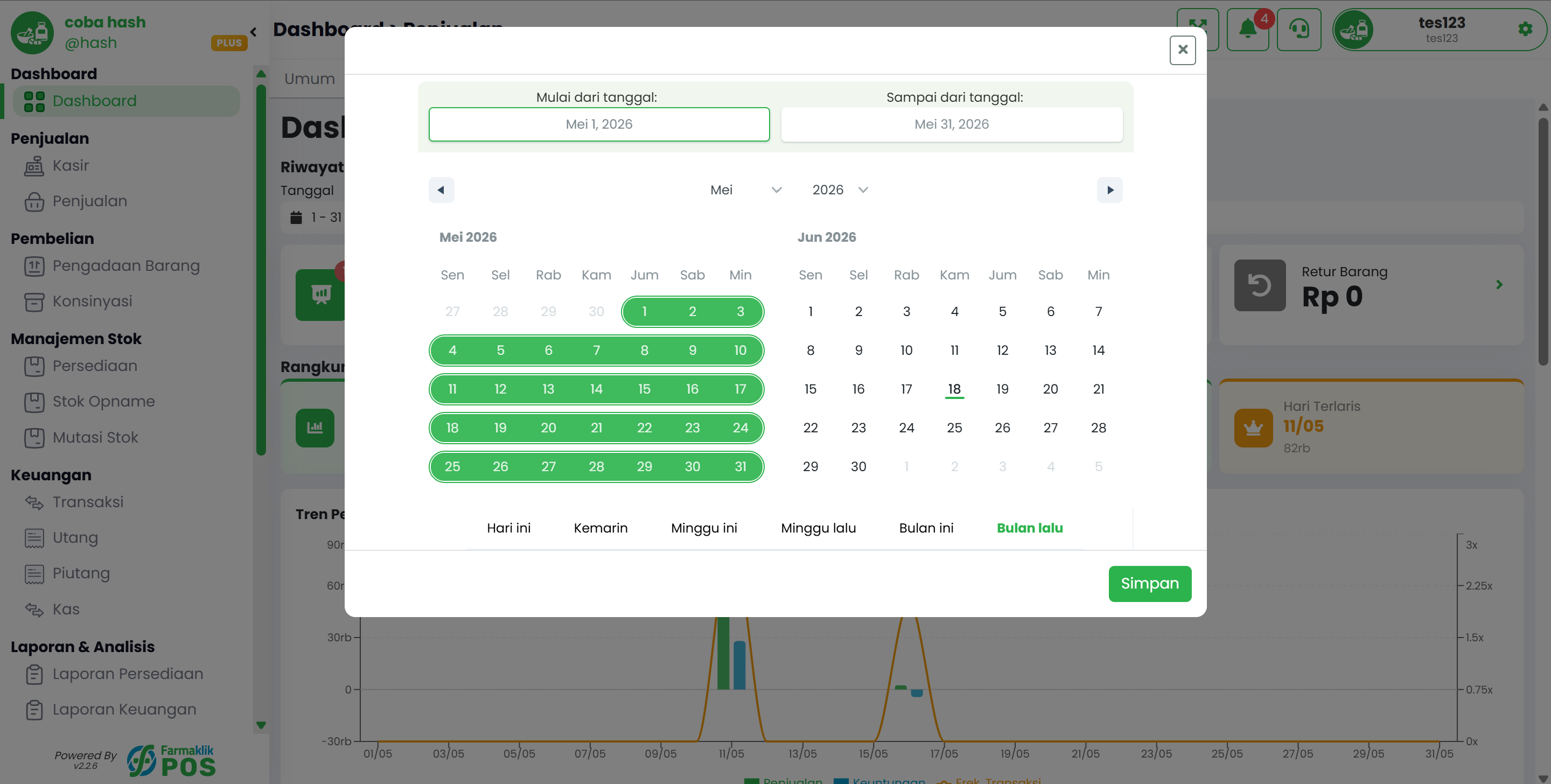Select the Minggu lalu preset
The width and height of the screenshot is (1551, 784).
[x=818, y=528]
